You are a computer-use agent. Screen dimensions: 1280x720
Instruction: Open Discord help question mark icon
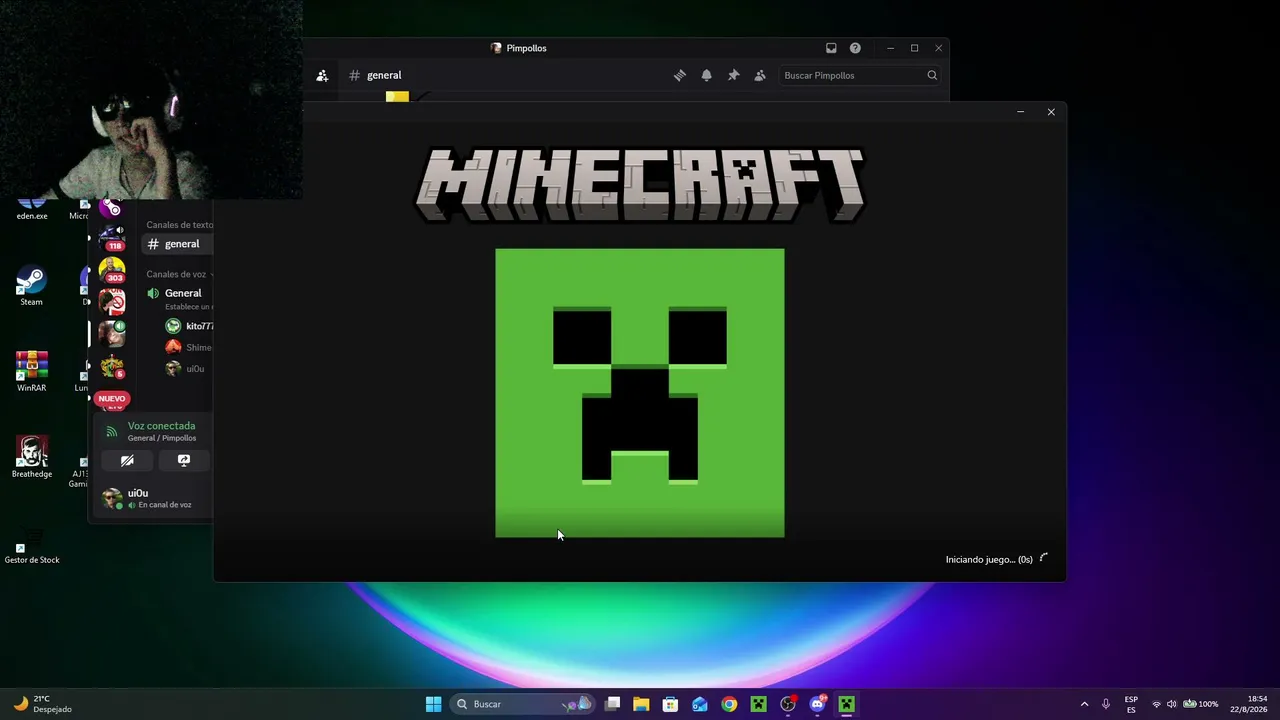pos(855,48)
